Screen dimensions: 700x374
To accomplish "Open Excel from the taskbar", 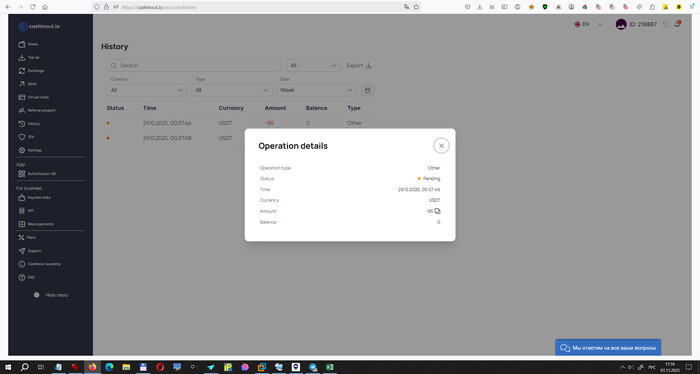I will 329,367.
